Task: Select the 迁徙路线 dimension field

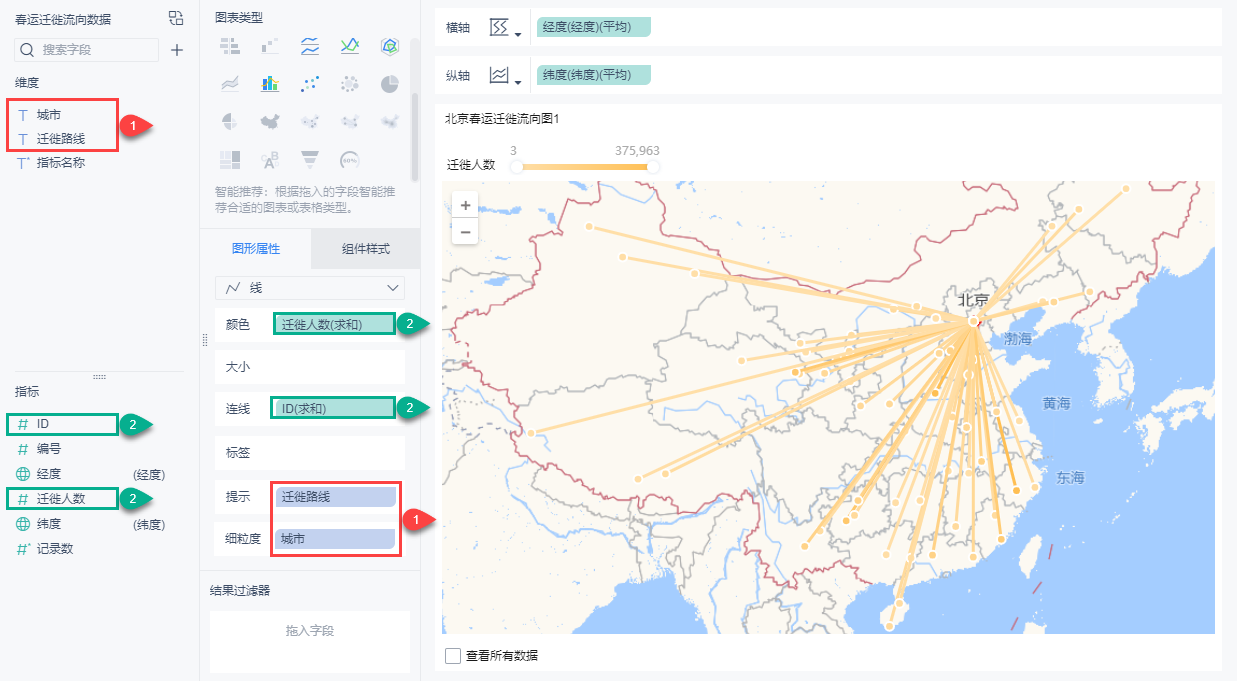Action: coord(61,139)
